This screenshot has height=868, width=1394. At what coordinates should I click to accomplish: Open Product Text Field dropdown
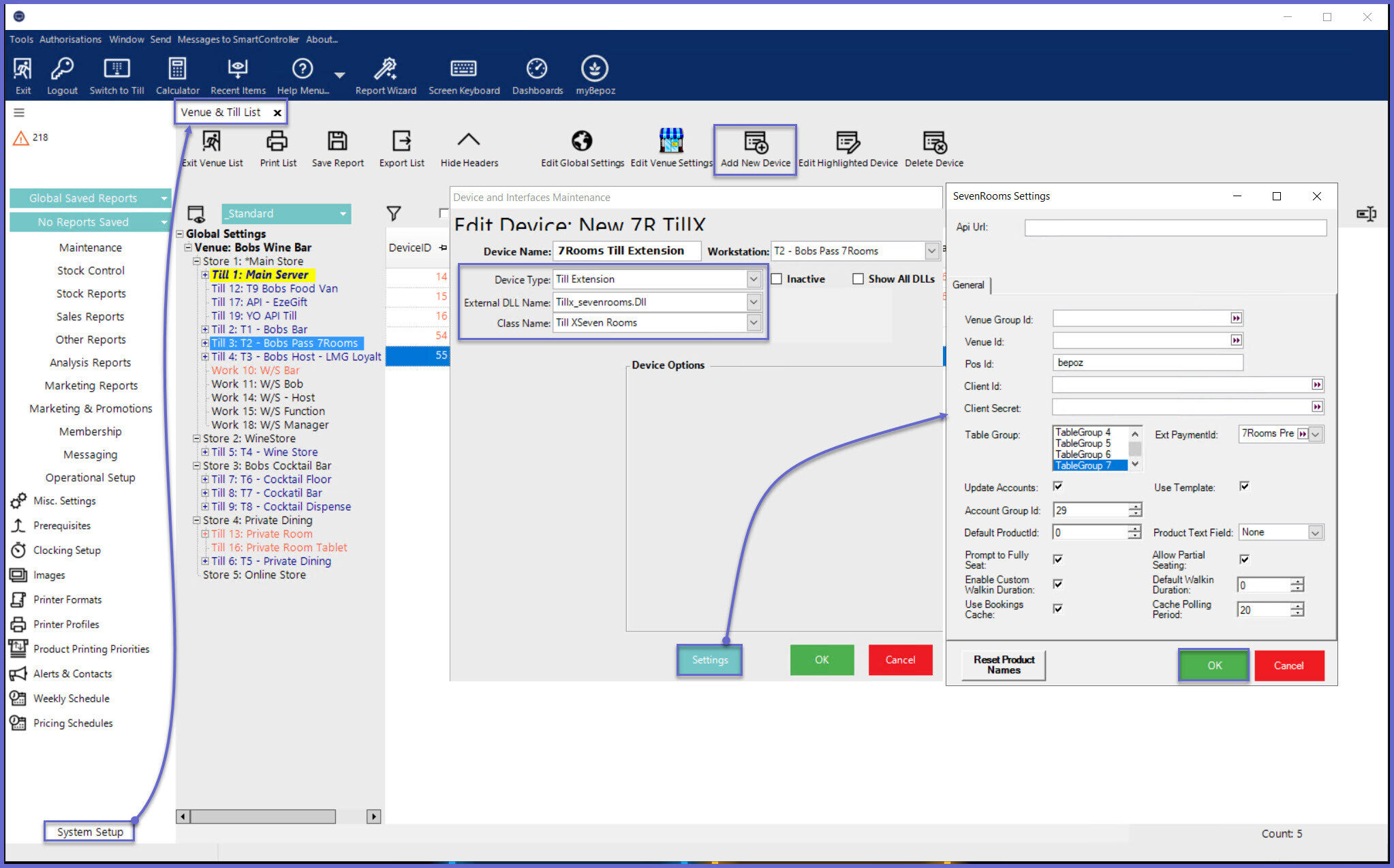(1315, 532)
